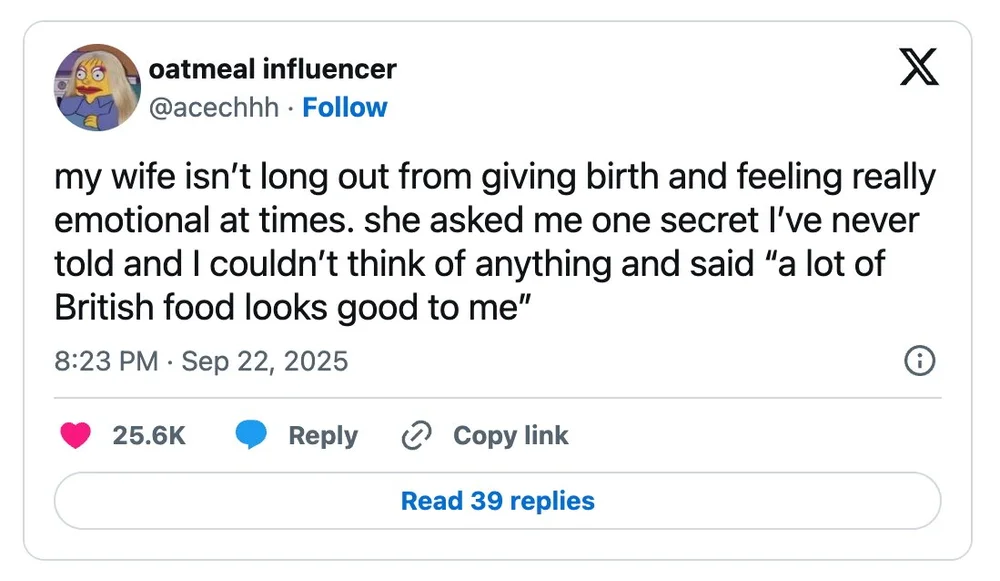1000x581 pixels.
Task: Open the @acechhh handle link
Action: (x=213, y=107)
